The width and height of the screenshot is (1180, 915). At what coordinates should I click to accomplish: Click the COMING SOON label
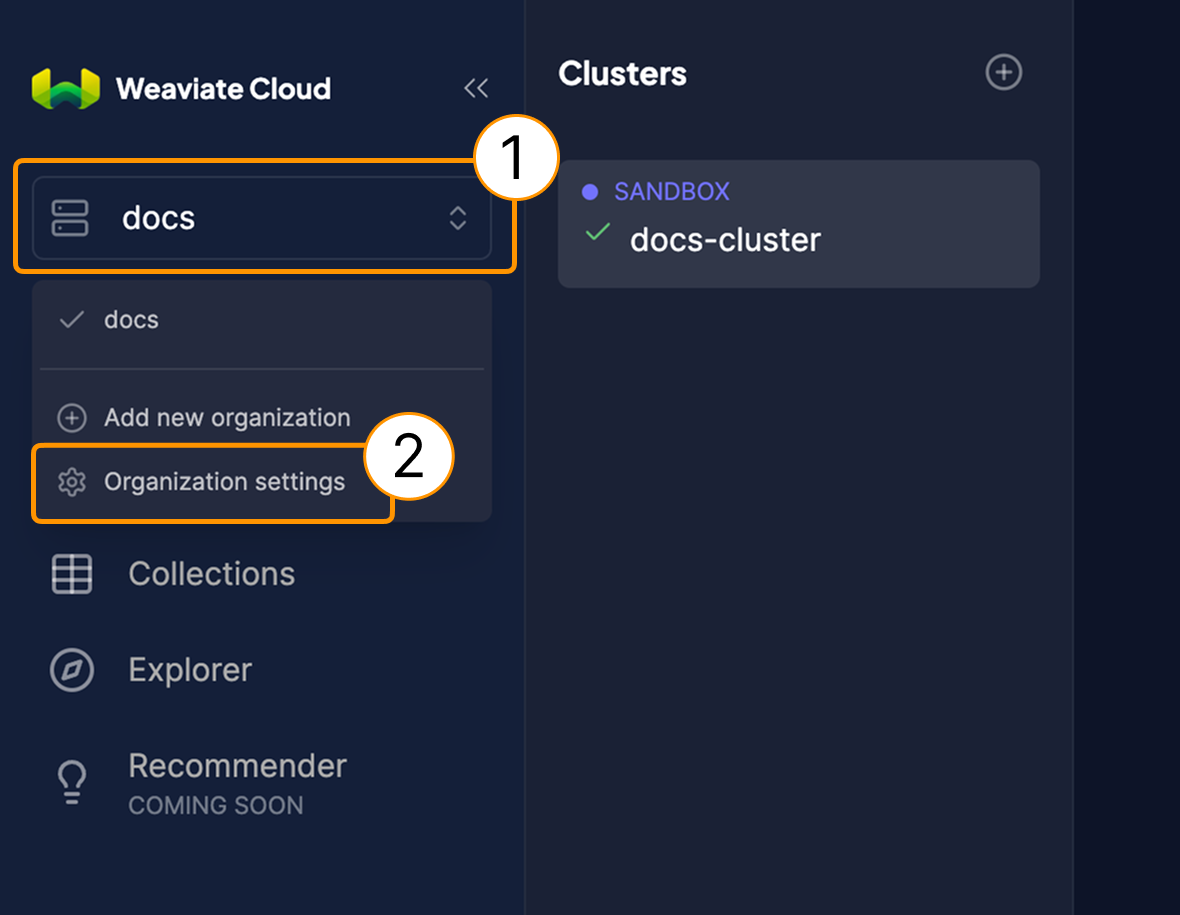pyautogui.click(x=216, y=806)
